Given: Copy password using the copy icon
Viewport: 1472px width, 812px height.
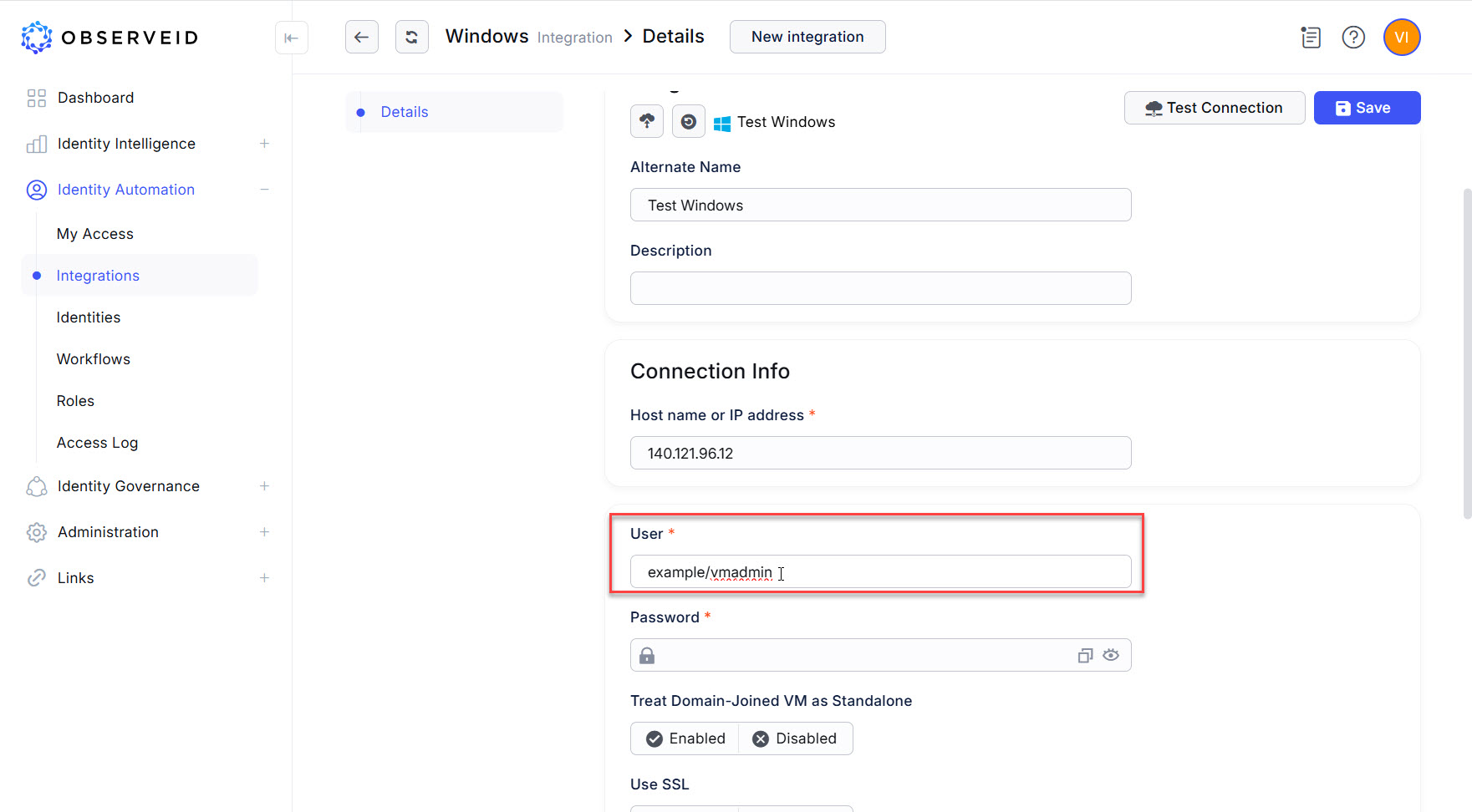Looking at the screenshot, I should coord(1085,656).
